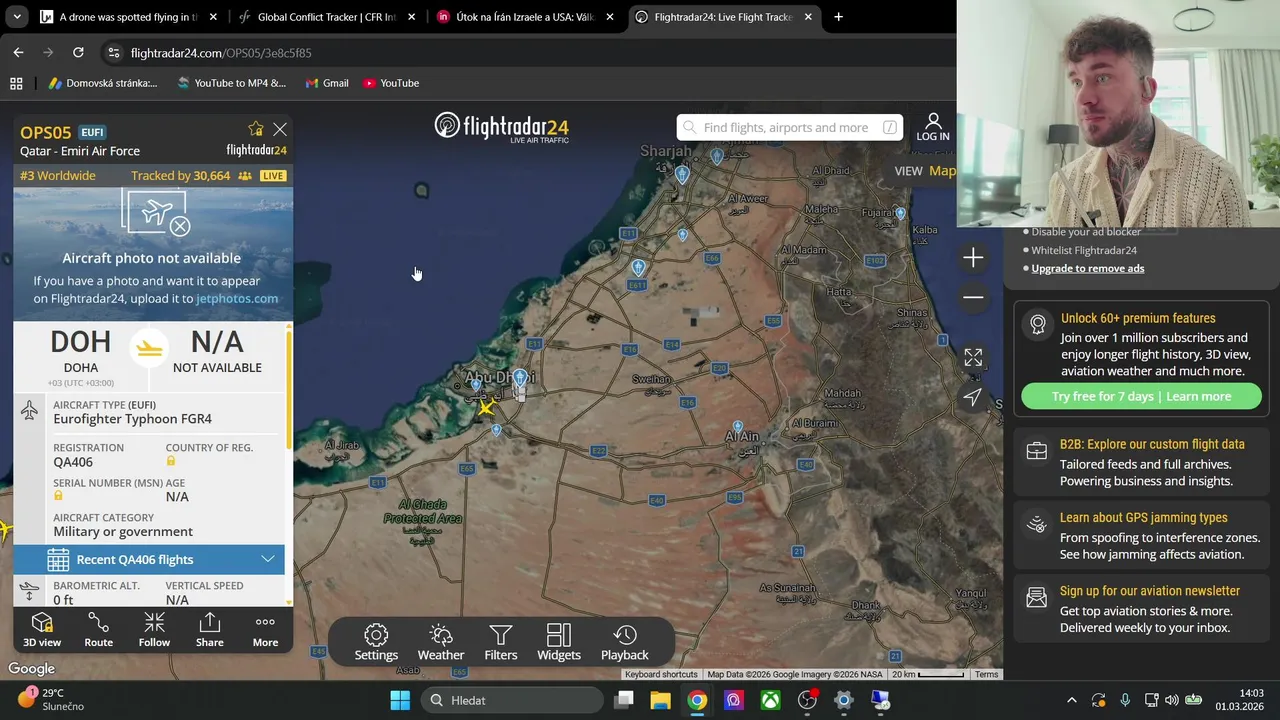This screenshot has width=1280, height=720.
Task: Click the #3 Worldwide ranking
Action: coord(58,175)
